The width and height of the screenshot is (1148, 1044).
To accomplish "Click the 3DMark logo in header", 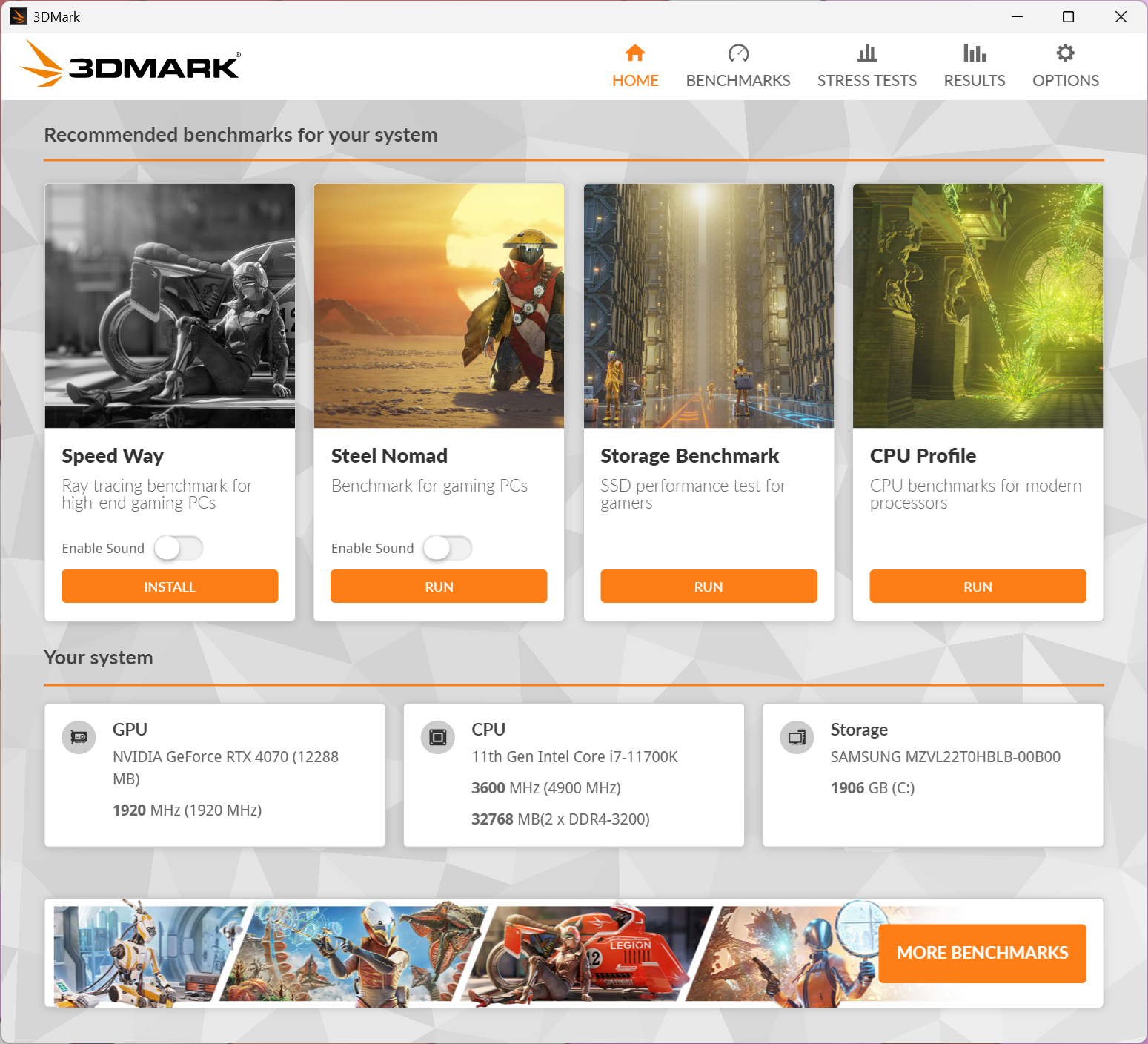I will click(130, 64).
